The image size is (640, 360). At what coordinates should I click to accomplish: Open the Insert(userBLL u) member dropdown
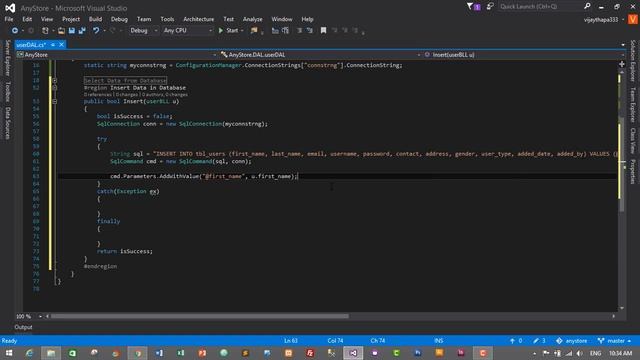524,55
